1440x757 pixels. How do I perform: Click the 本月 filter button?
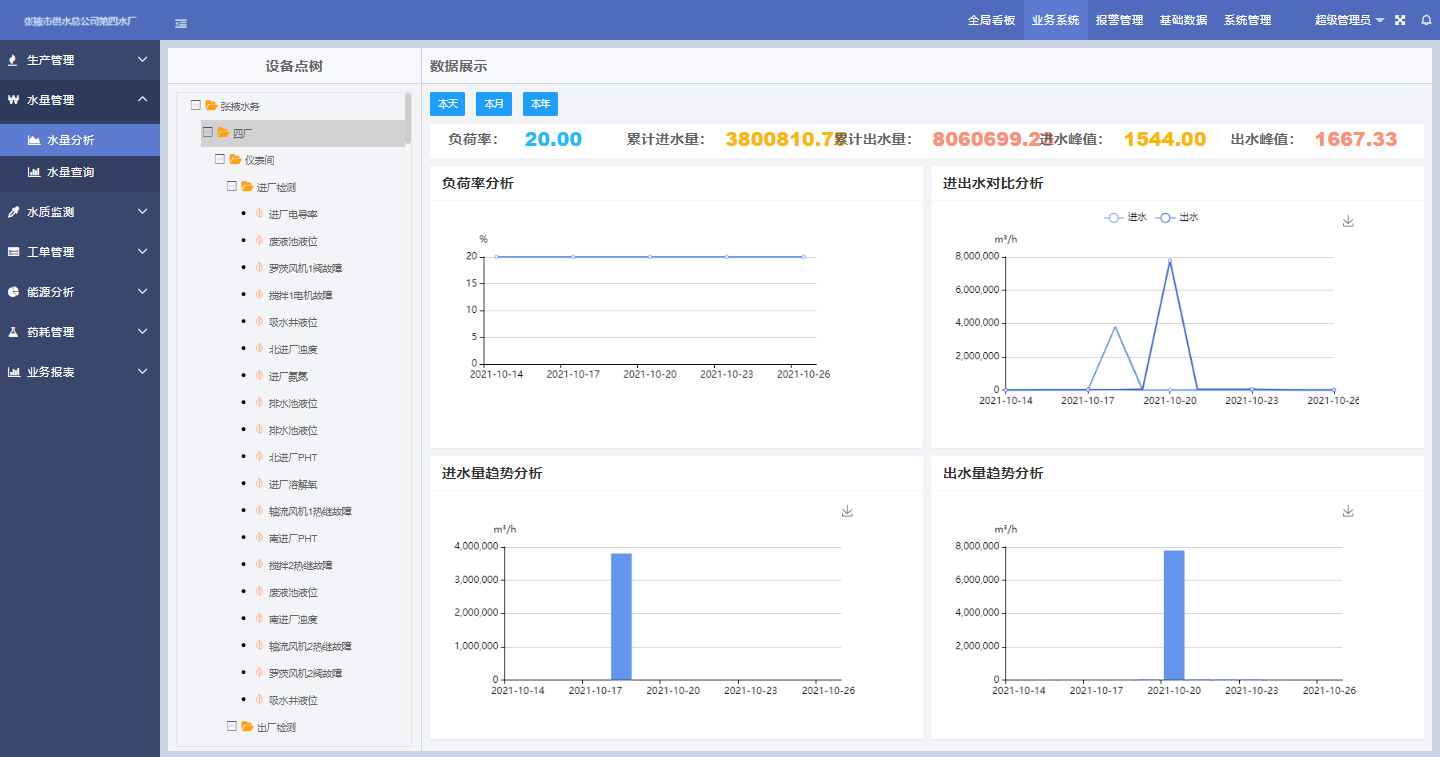coord(494,104)
